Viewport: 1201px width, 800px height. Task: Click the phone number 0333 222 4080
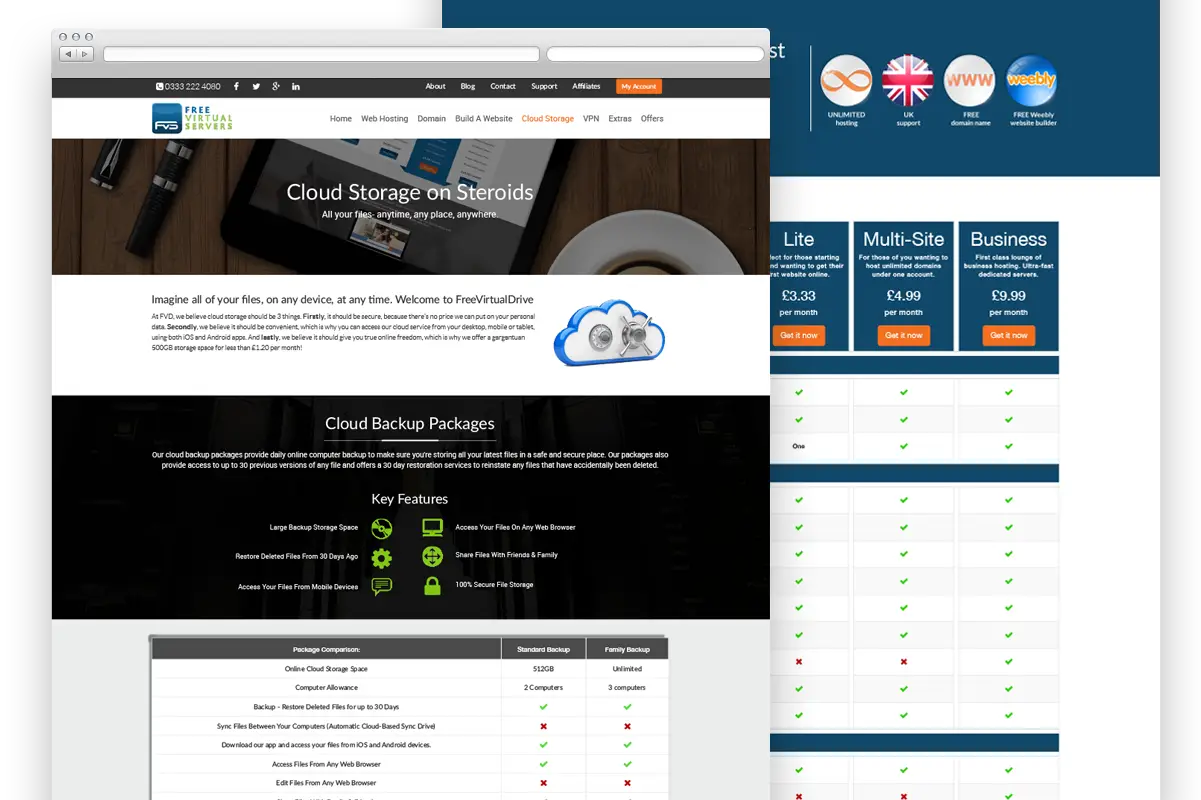193,87
